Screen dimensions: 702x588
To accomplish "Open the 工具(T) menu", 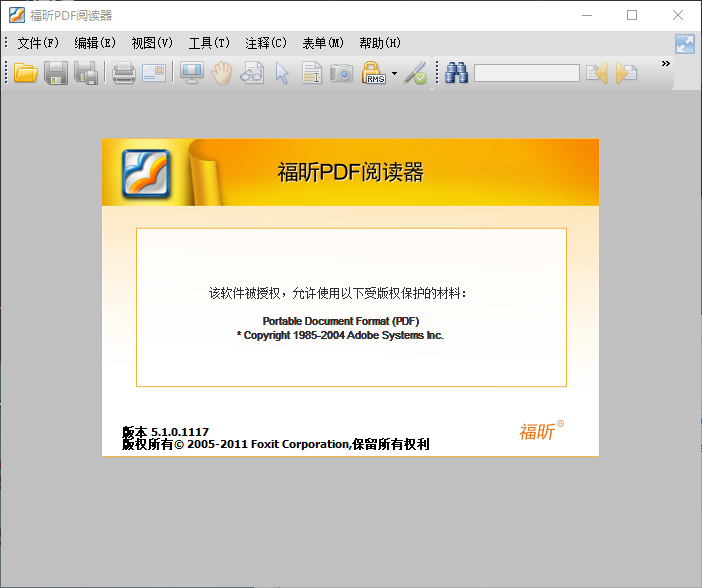I will [209, 43].
